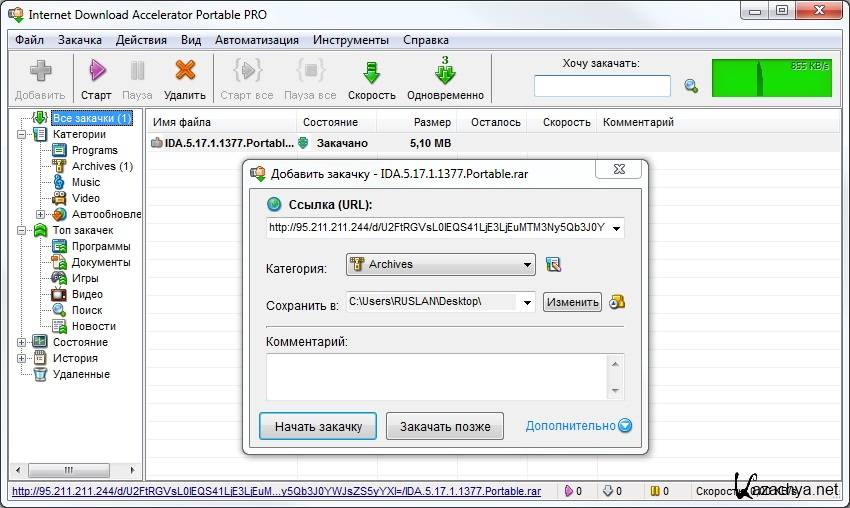850x508 pixels.
Task: Open the Инструменты menu
Action: click(x=350, y=40)
